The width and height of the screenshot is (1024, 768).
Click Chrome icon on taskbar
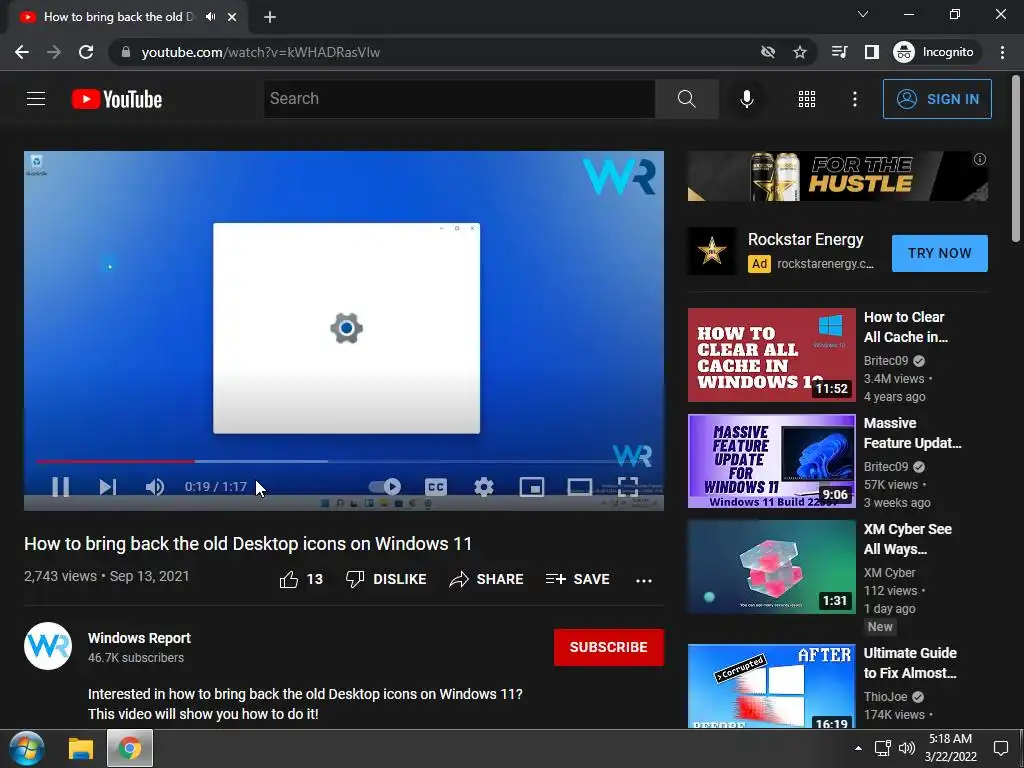pos(129,748)
